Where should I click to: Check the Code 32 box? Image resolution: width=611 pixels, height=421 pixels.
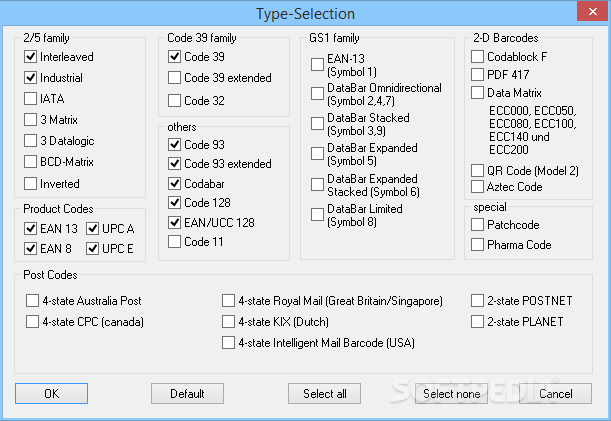point(175,100)
